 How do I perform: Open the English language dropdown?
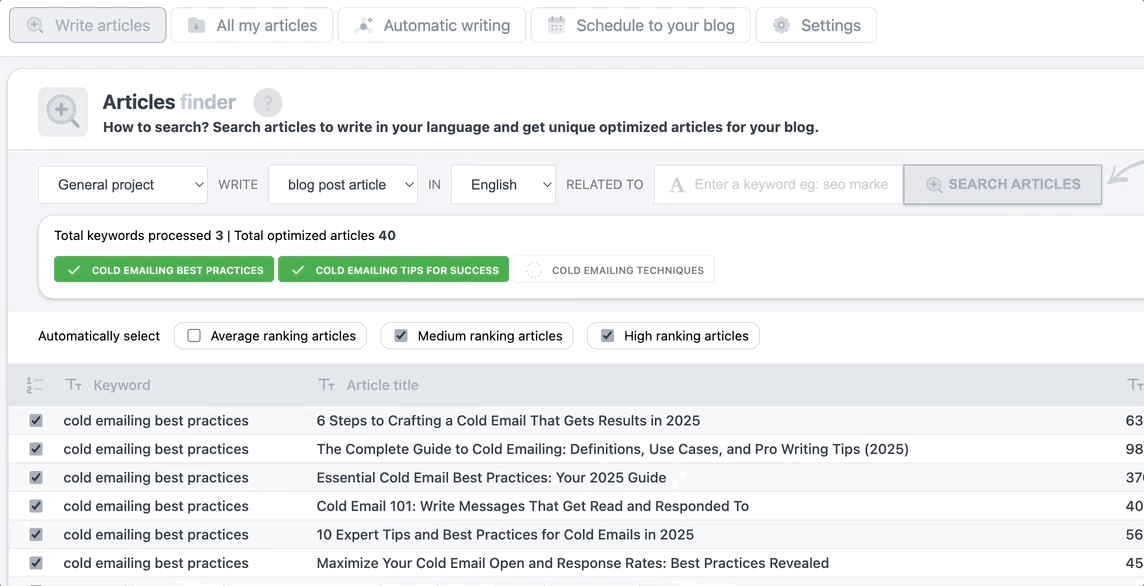[503, 185]
